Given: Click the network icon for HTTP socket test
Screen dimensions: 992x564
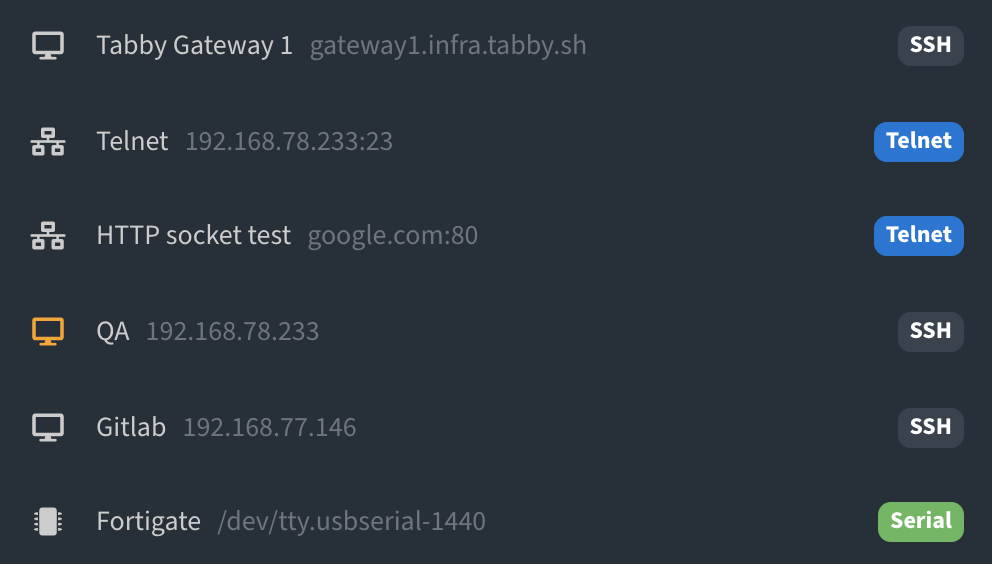Looking at the screenshot, I should (x=48, y=235).
